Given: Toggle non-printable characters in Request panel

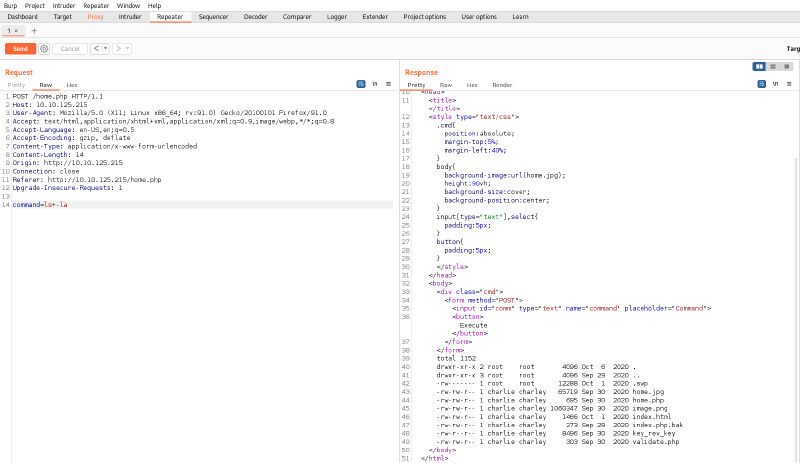Looking at the screenshot, I should [374, 85].
